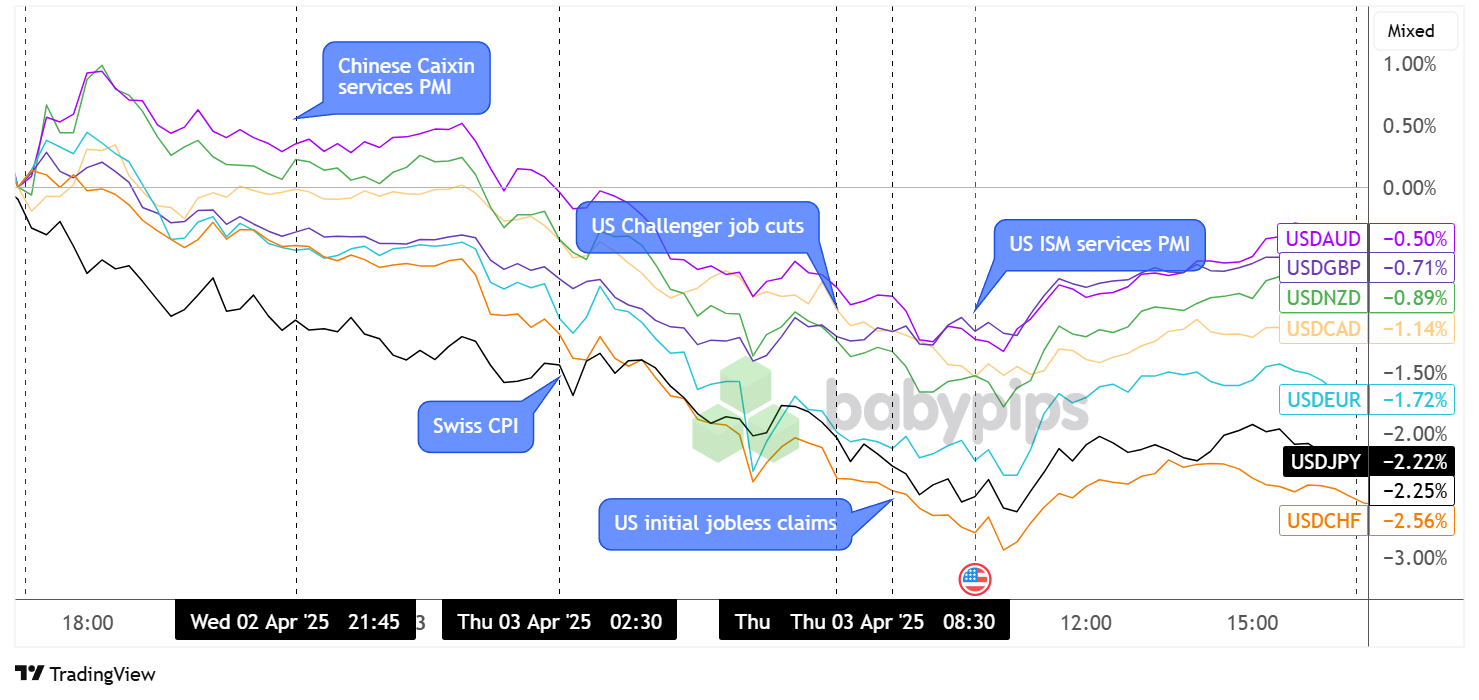Click the Wed 02 Apr 21:45 time marker
The width and height of the screenshot is (1479, 700).
point(295,621)
